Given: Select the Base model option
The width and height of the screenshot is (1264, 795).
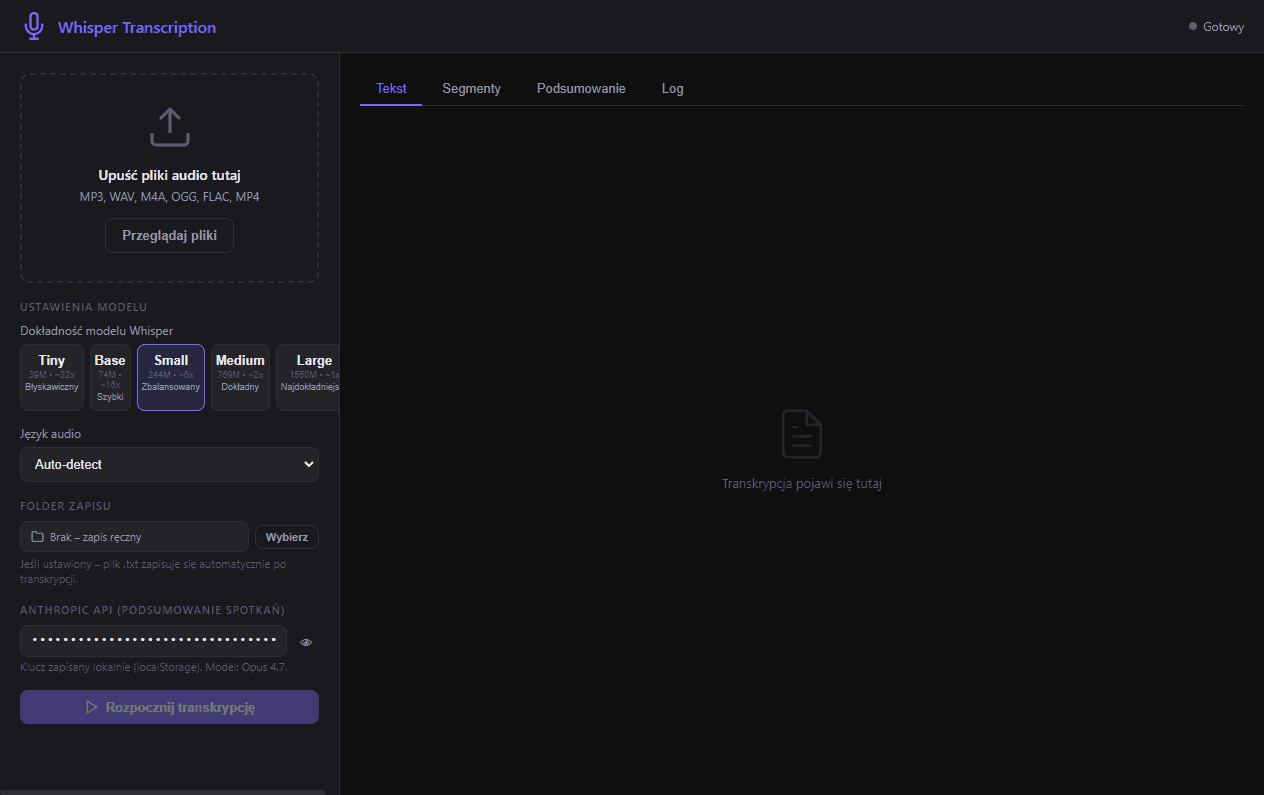Looking at the screenshot, I should (110, 378).
